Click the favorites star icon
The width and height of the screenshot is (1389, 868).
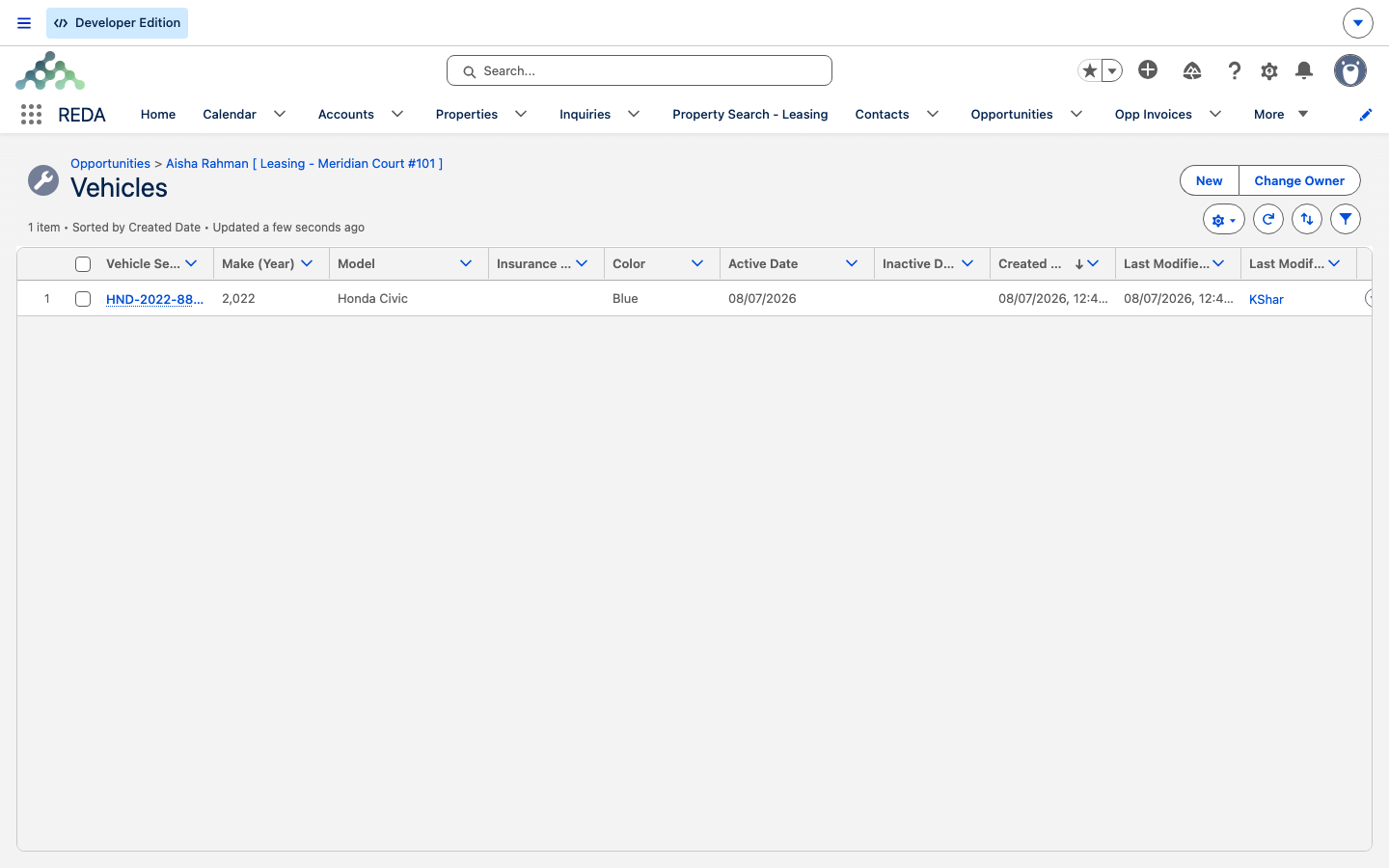coord(1090,70)
